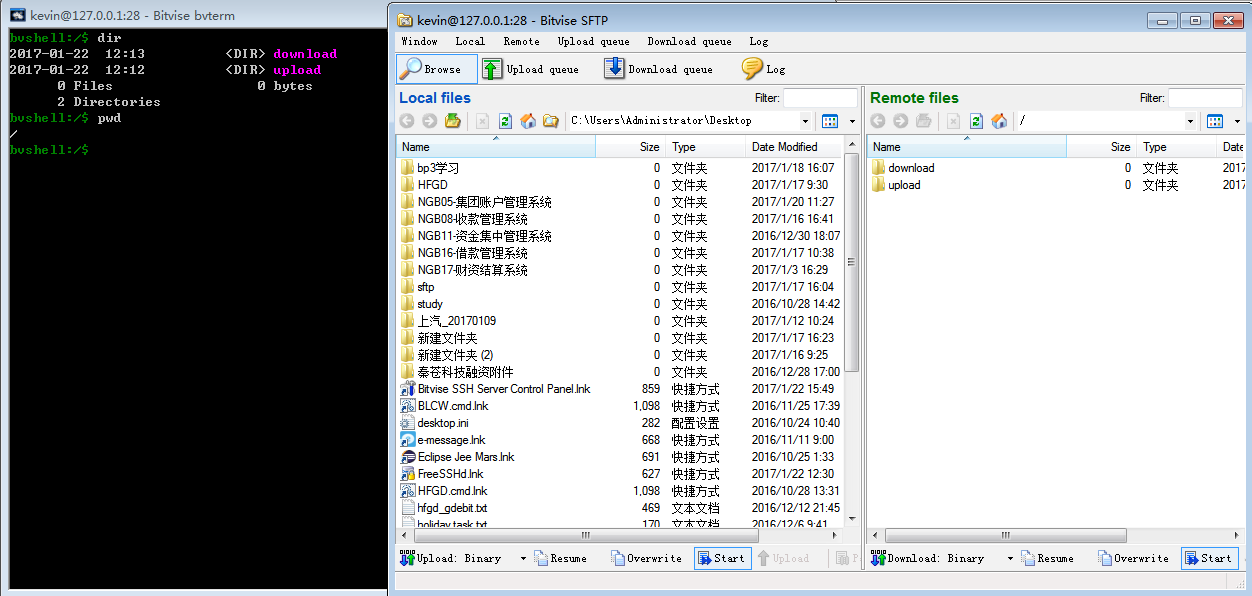Click the delete icon in Local files
The height and width of the screenshot is (596, 1252).
[482, 121]
